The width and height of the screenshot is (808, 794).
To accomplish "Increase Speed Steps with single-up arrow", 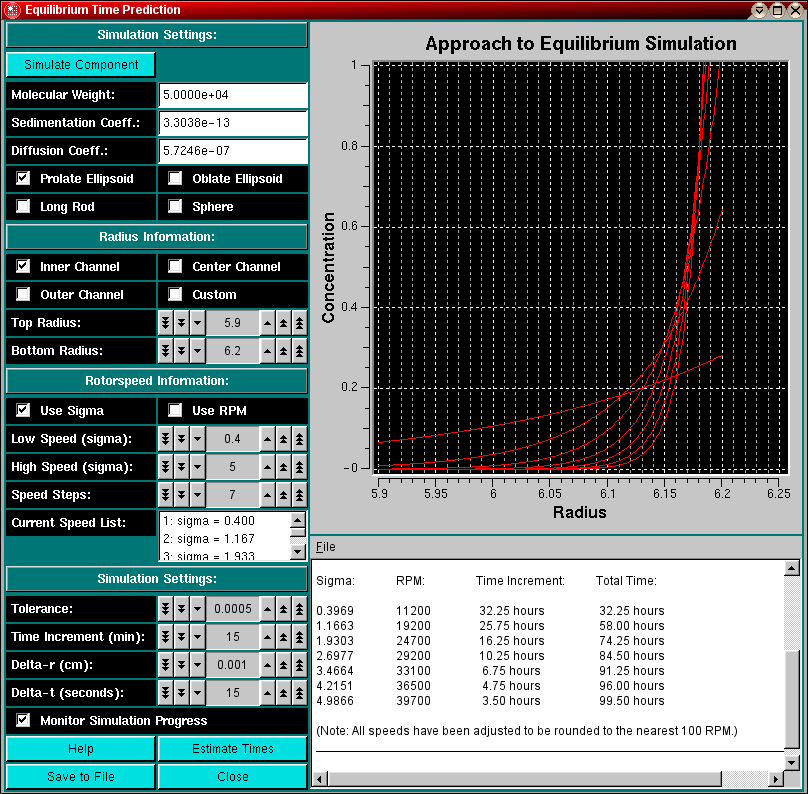I will coord(267,495).
